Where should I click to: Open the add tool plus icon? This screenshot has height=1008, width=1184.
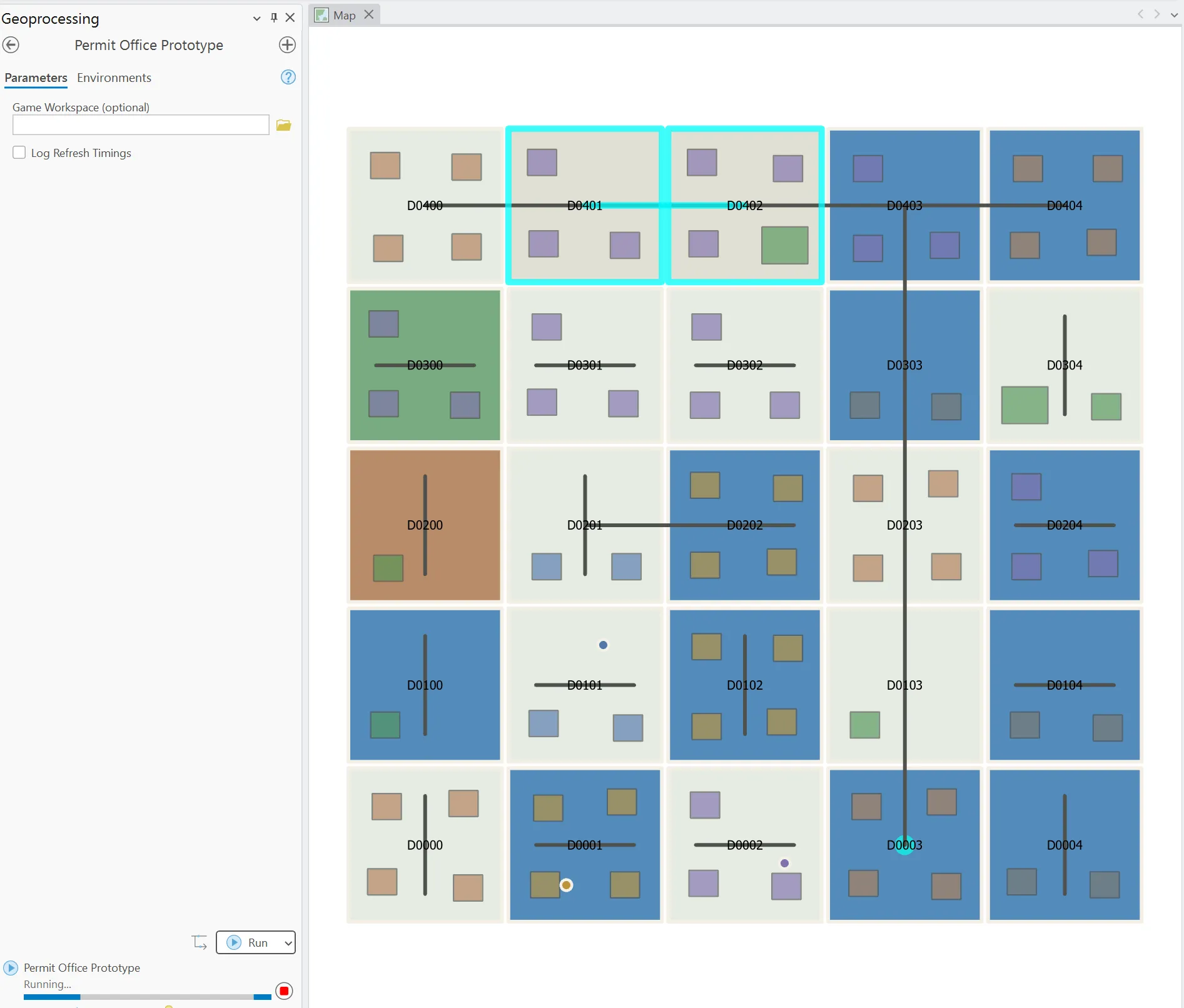287,45
